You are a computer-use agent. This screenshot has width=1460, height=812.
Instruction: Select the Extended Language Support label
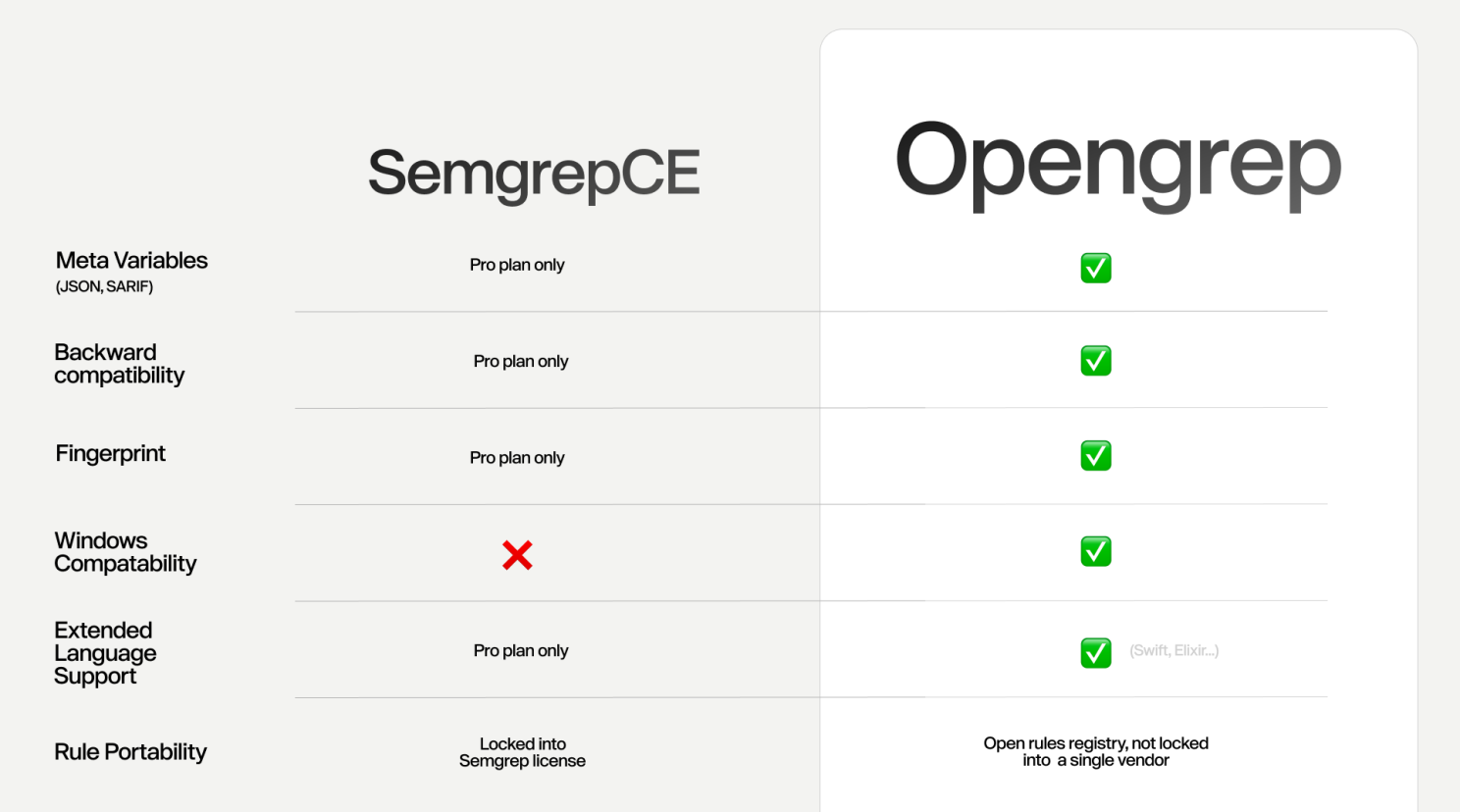105,653
